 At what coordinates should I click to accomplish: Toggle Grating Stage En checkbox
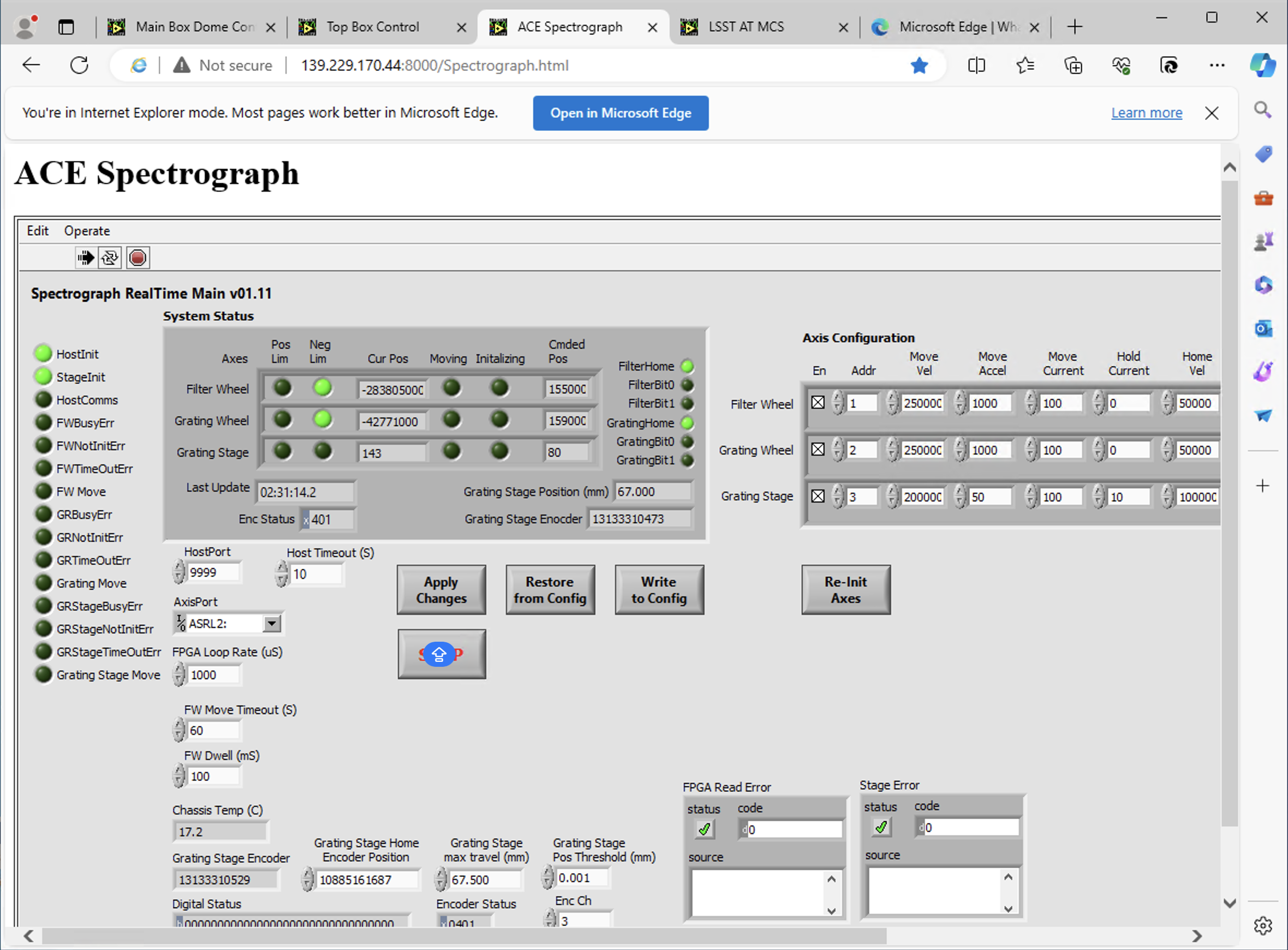tap(818, 495)
